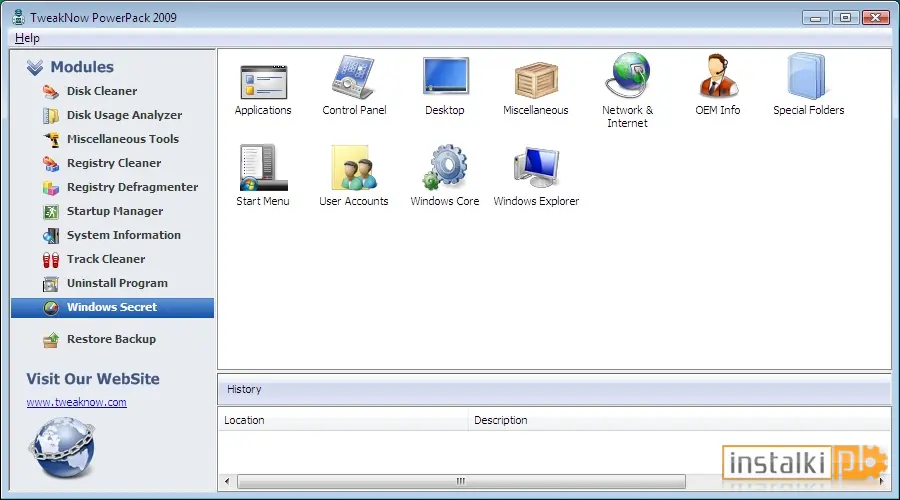900x500 pixels.
Task: Minimize the TweakNow PowerPack window
Action: click(x=816, y=18)
